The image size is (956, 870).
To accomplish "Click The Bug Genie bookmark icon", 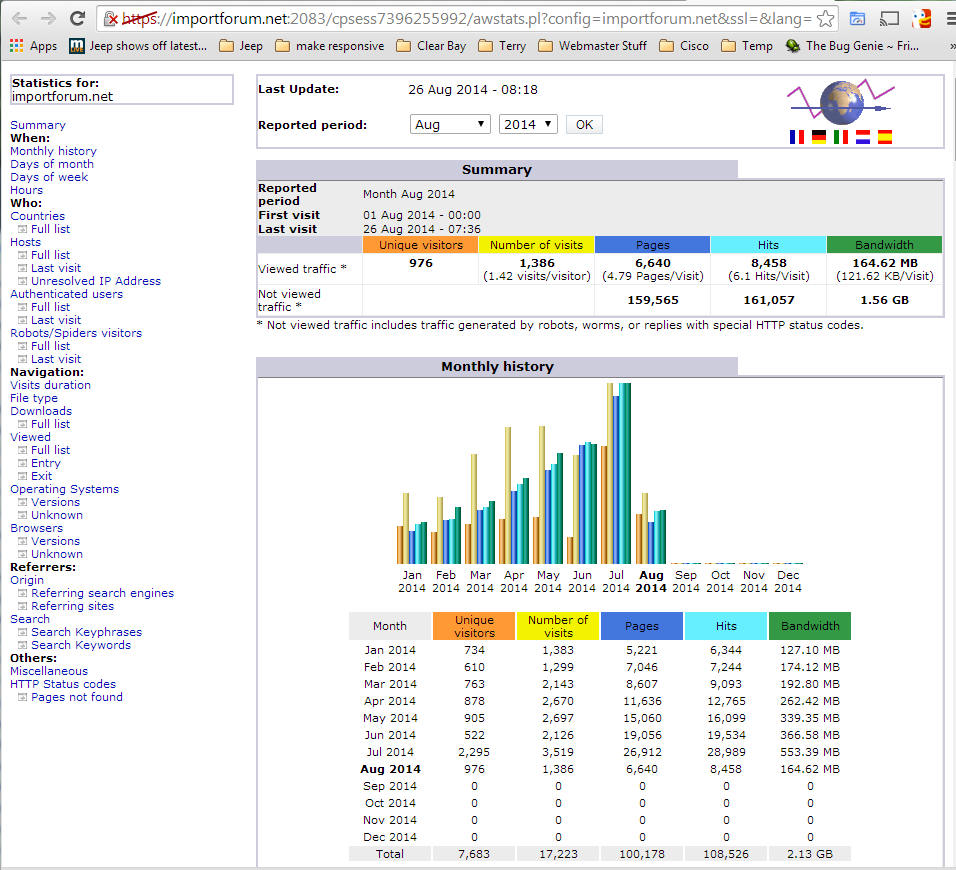I will pos(793,46).
